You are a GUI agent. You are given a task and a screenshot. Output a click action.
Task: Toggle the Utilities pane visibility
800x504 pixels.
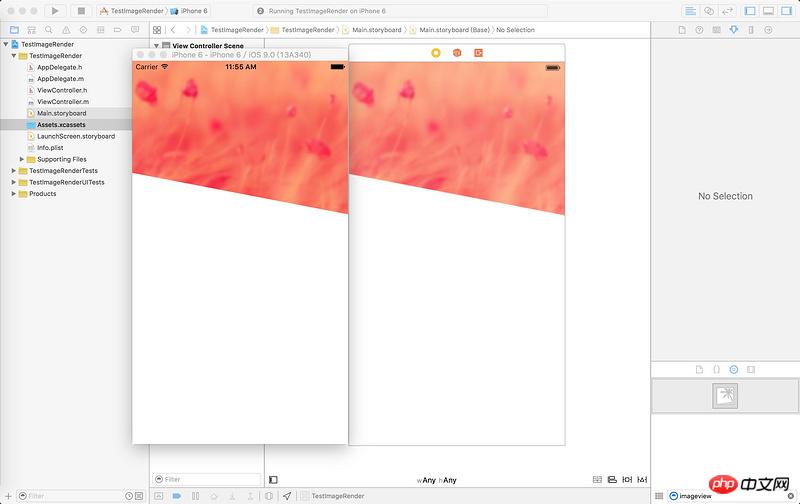point(787,11)
